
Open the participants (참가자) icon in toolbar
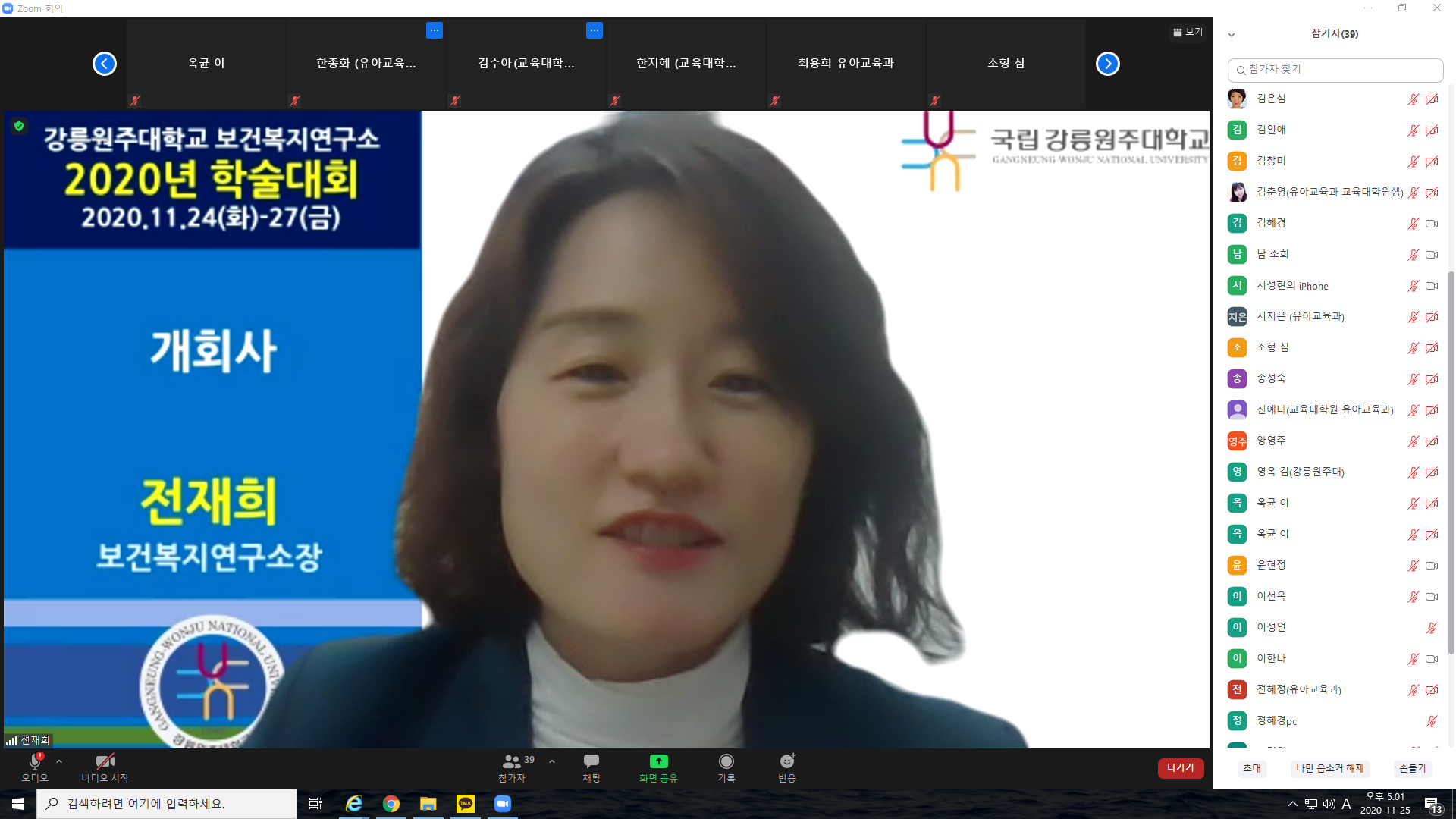tap(512, 762)
